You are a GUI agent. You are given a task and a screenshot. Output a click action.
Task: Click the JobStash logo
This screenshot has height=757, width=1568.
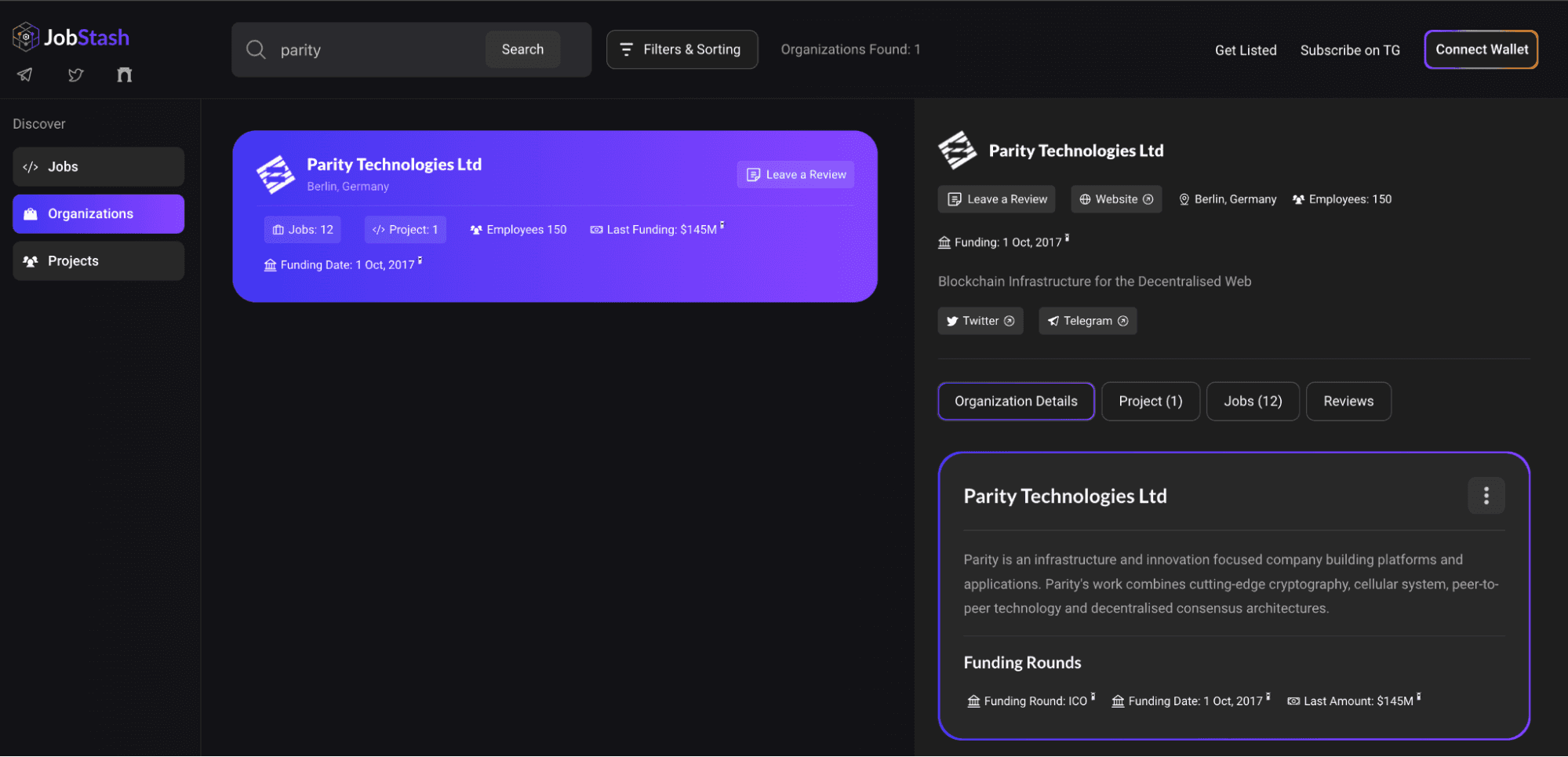click(71, 37)
